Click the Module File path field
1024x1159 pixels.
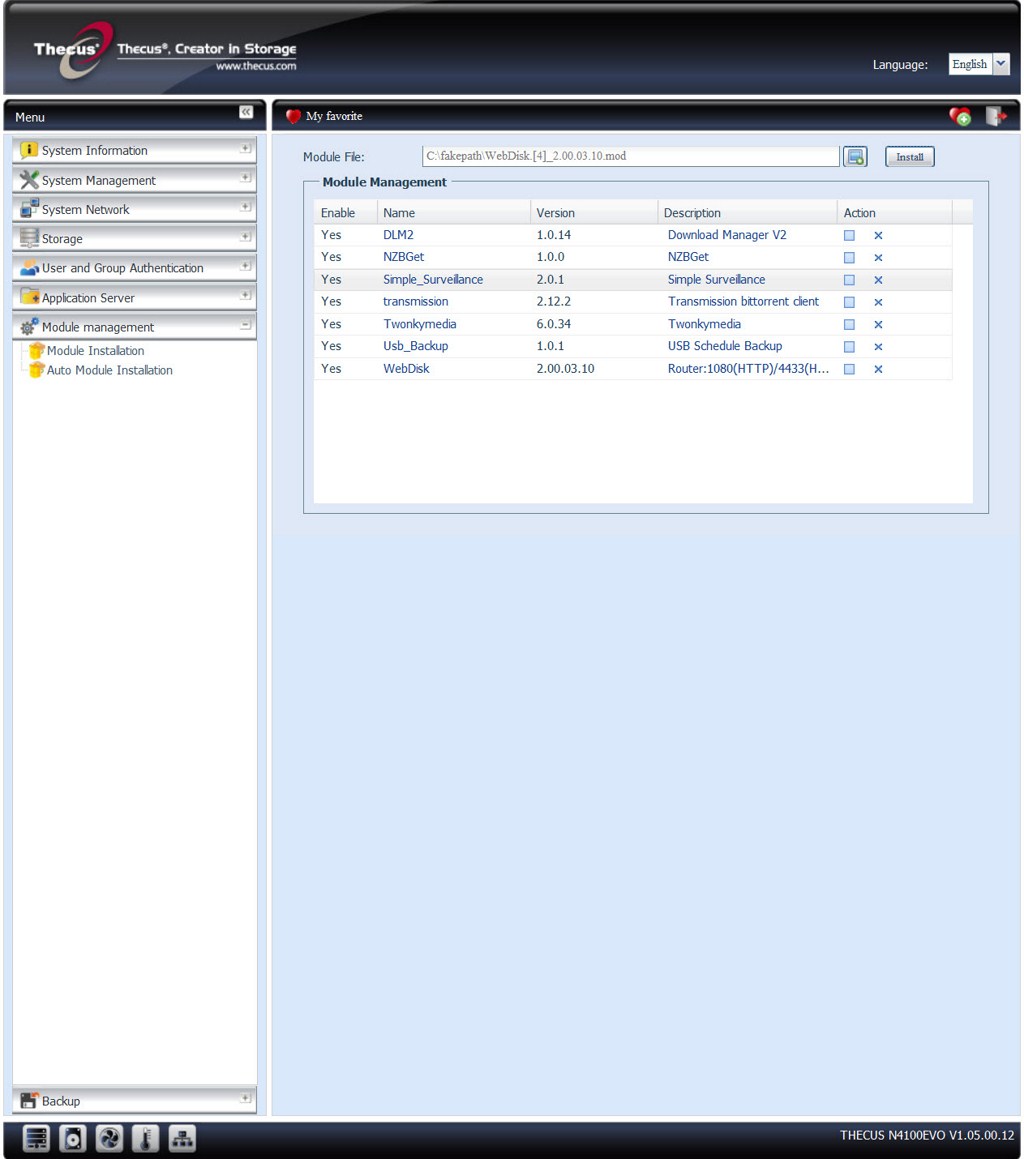coord(631,157)
